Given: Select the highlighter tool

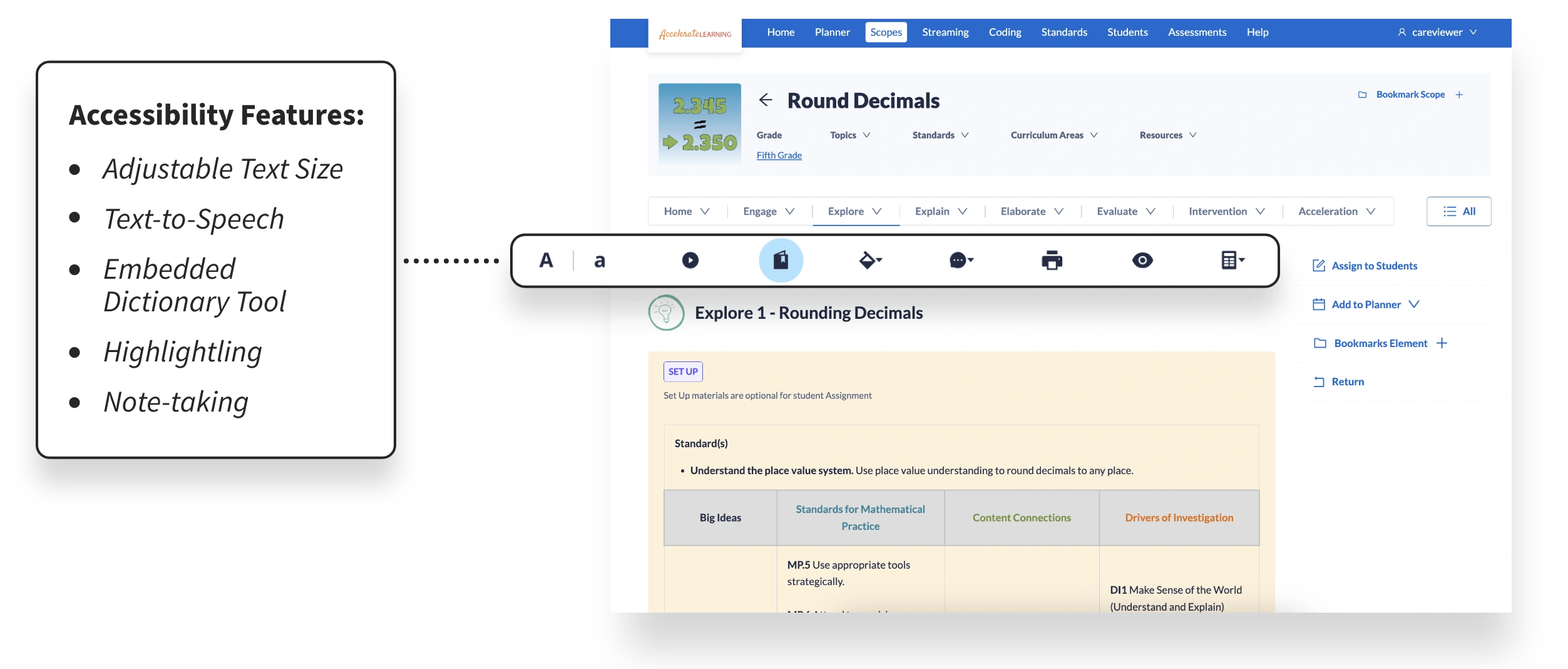Looking at the screenshot, I should [870, 261].
